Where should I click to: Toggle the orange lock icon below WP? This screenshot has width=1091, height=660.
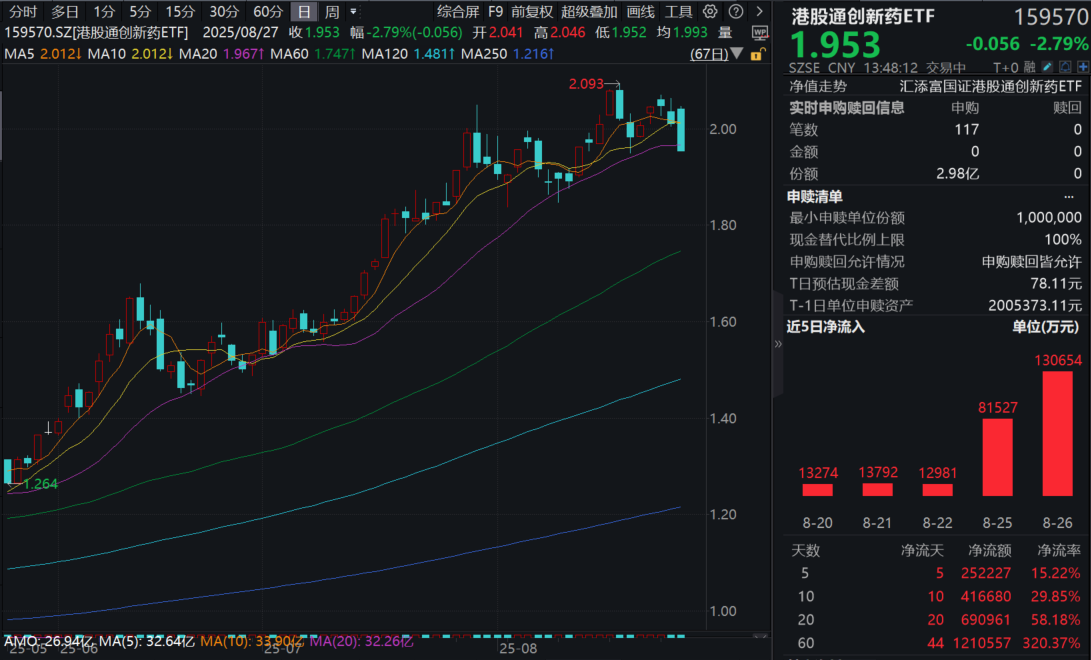coord(758,55)
